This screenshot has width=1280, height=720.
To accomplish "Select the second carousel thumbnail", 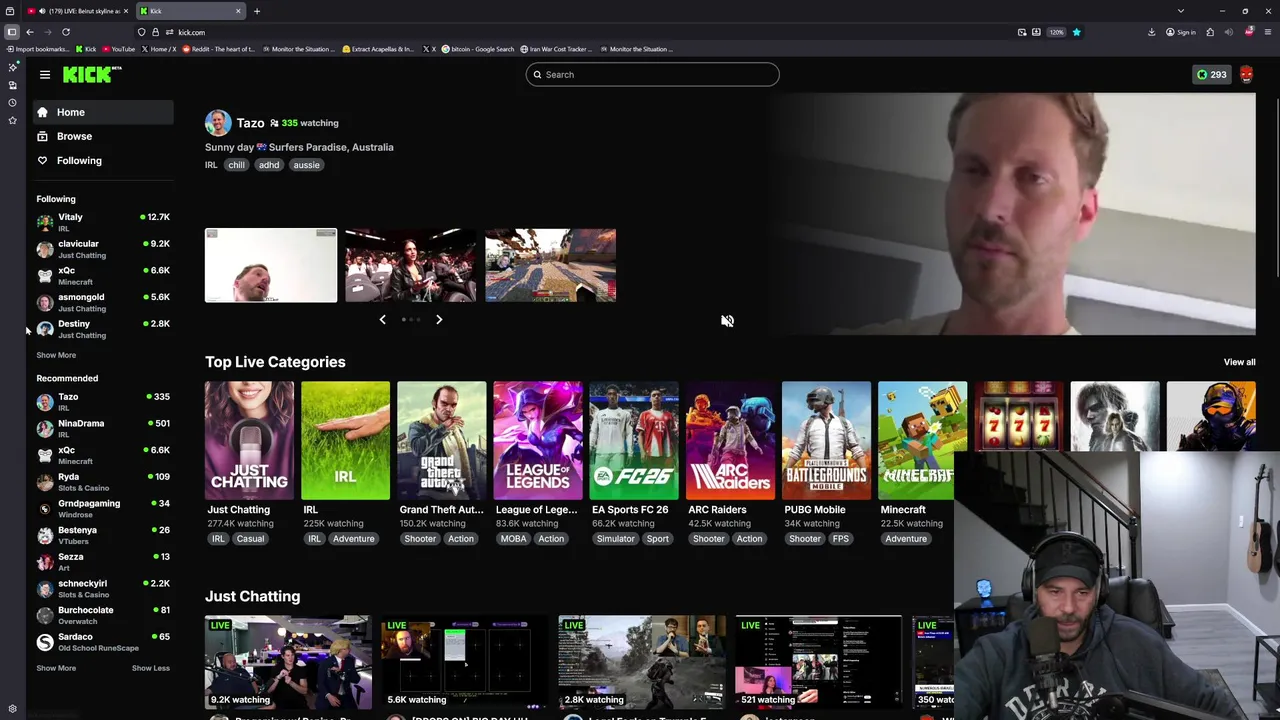I will tap(411, 265).
